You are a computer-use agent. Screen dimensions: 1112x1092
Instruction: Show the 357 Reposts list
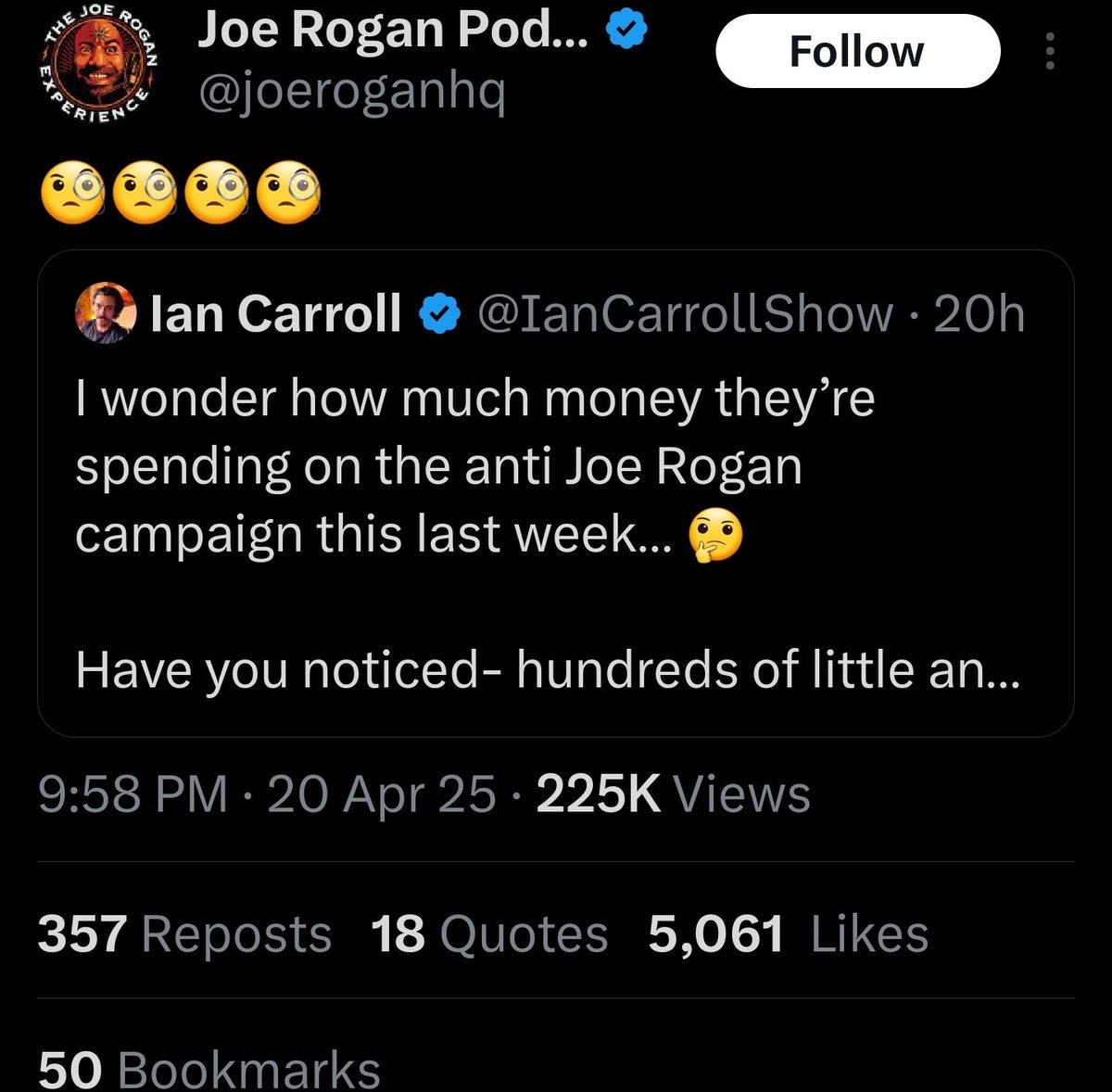(184, 933)
